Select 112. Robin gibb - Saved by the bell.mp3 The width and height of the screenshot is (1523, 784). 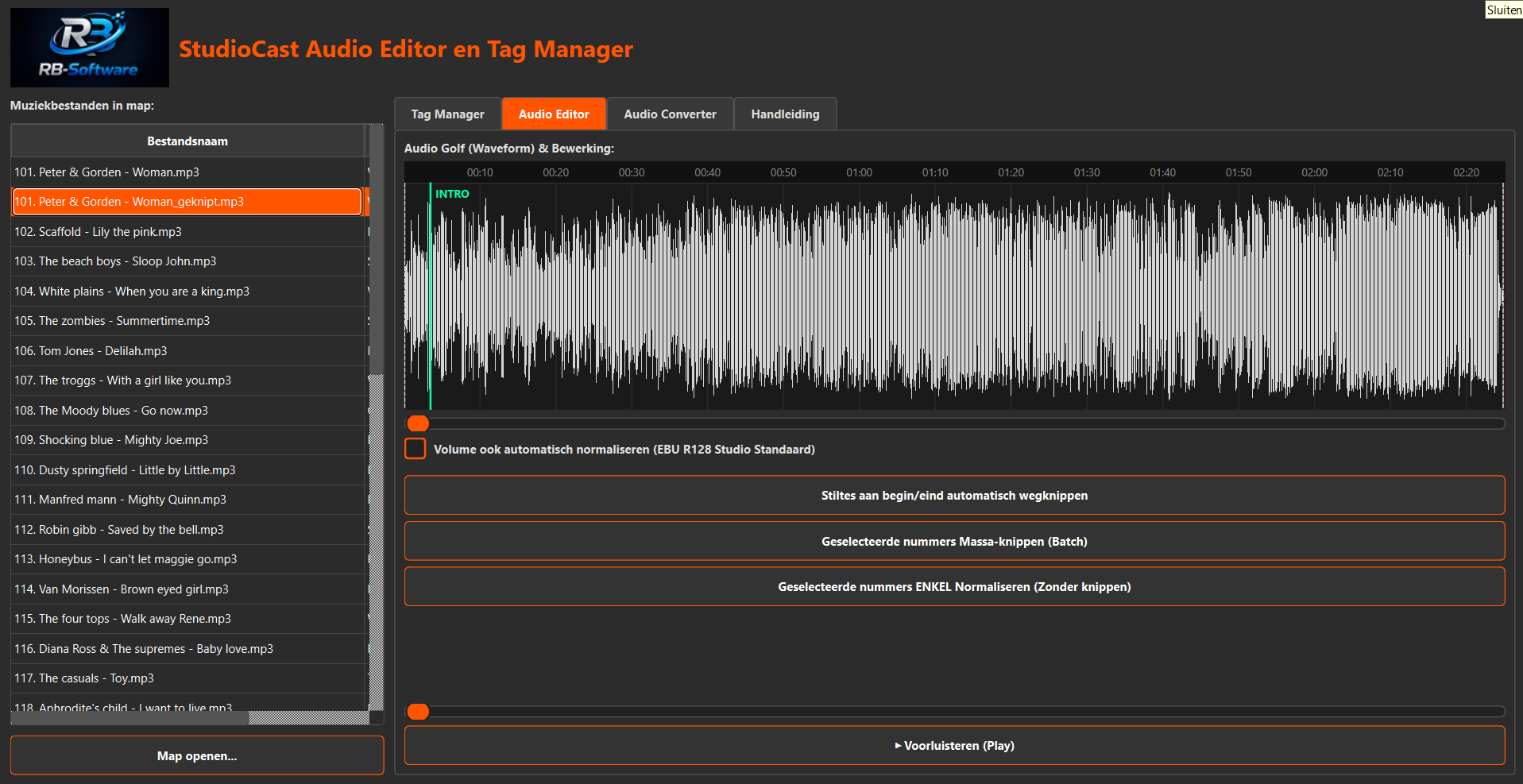[187, 529]
